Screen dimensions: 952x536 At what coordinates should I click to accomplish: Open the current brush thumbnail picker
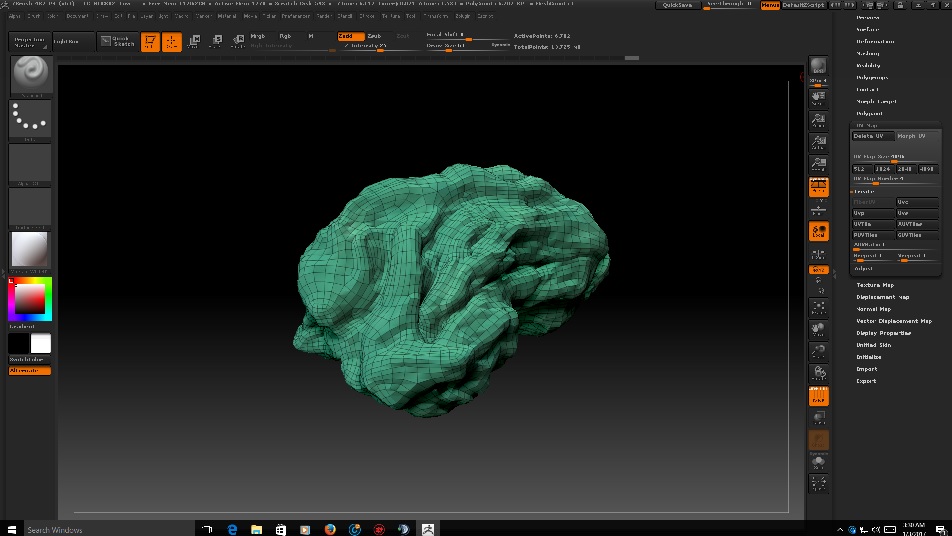pyautogui.click(x=30, y=74)
